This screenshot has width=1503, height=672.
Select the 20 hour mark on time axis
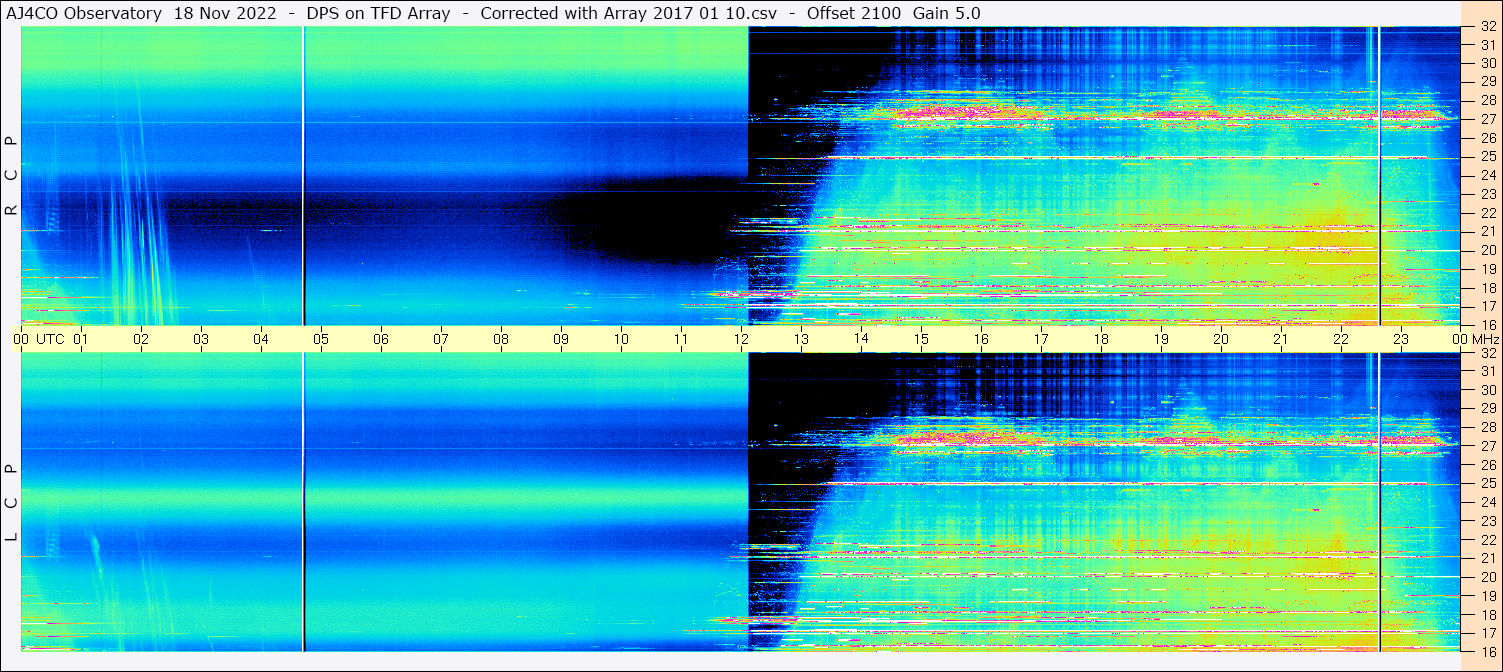[1221, 339]
